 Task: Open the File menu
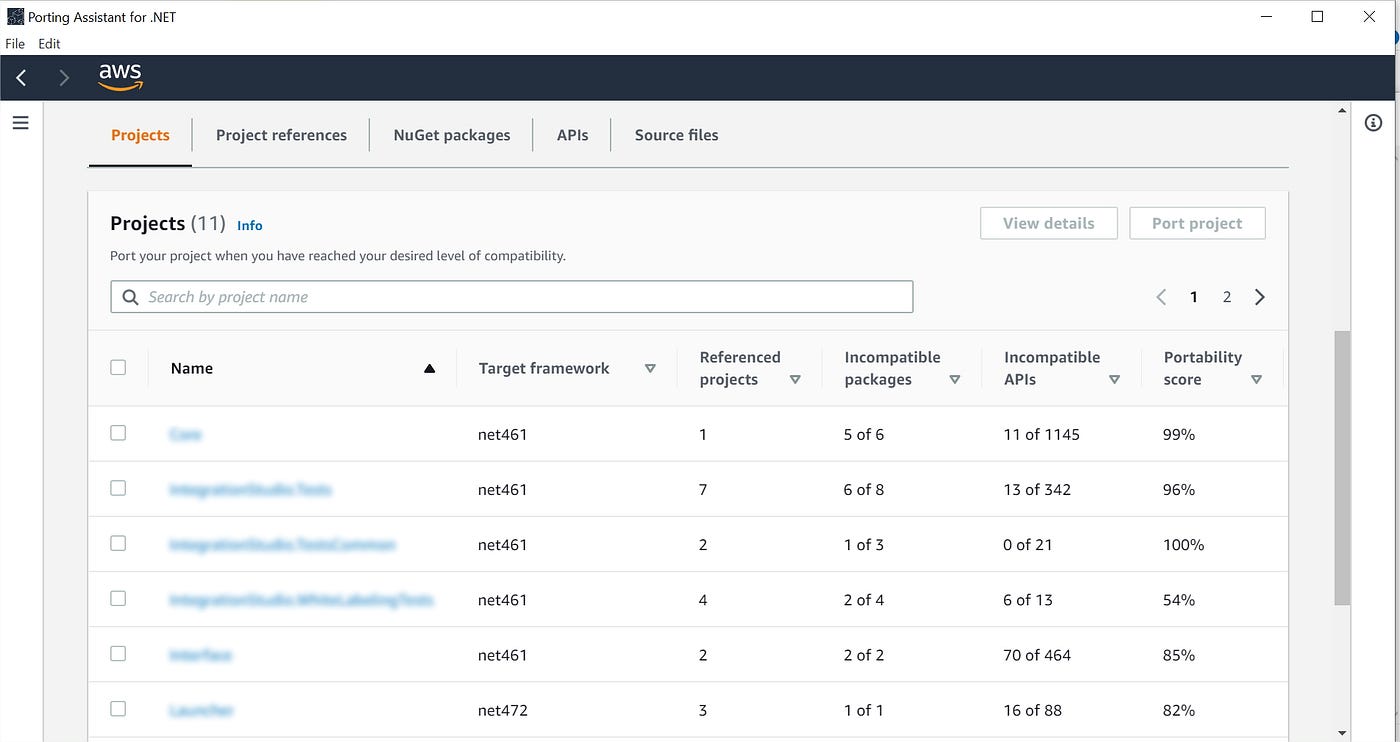click(14, 43)
